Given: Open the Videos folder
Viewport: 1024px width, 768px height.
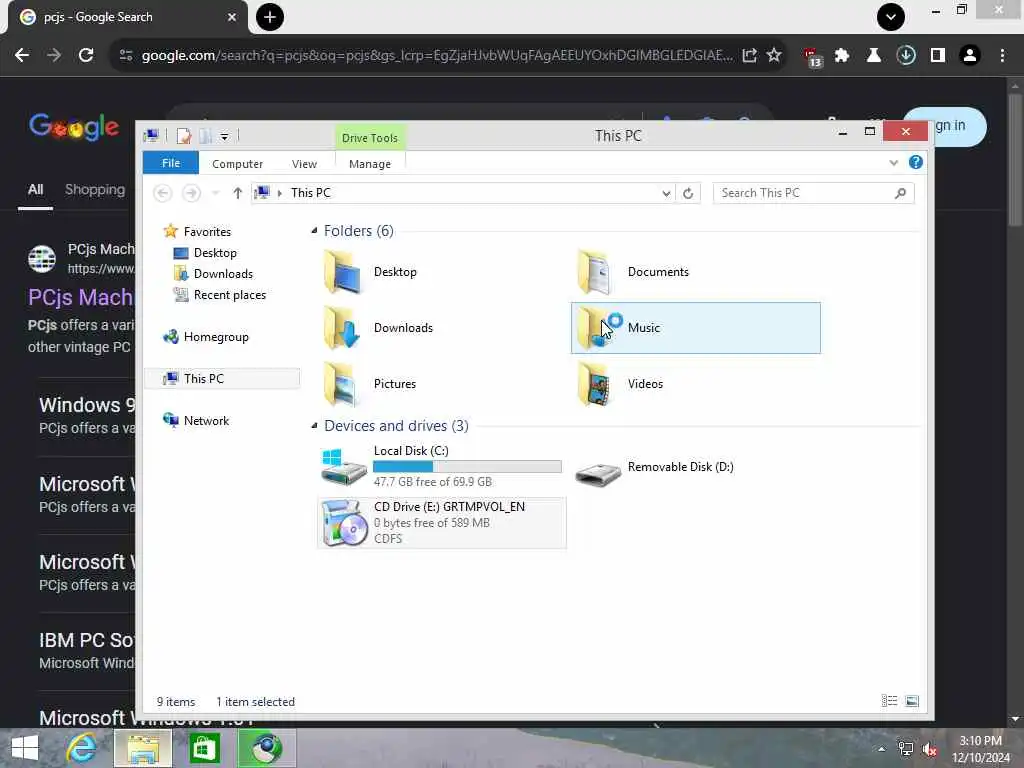Looking at the screenshot, I should coord(620,383).
